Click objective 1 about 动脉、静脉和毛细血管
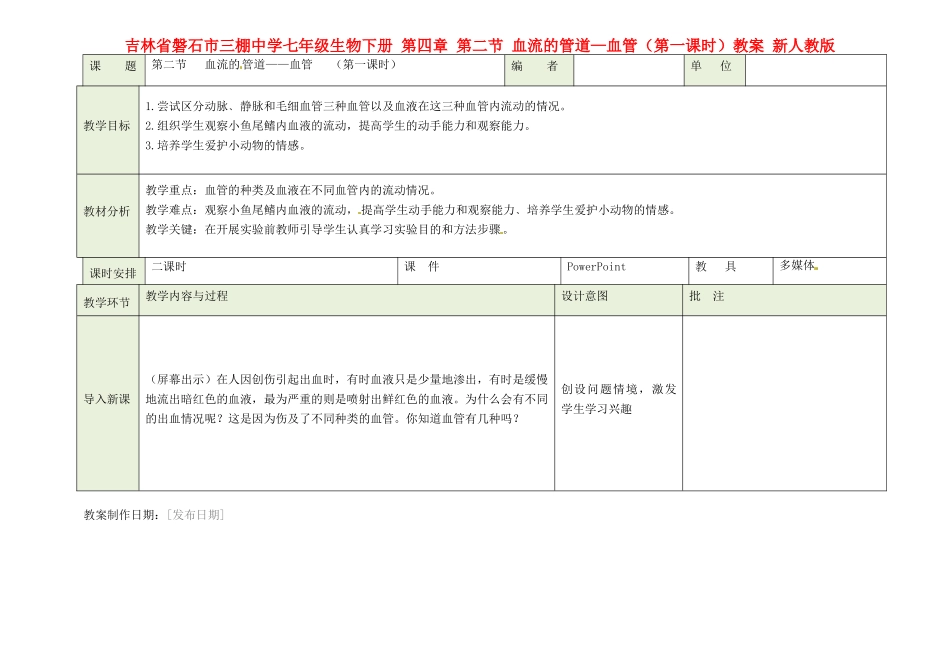 (x=356, y=107)
